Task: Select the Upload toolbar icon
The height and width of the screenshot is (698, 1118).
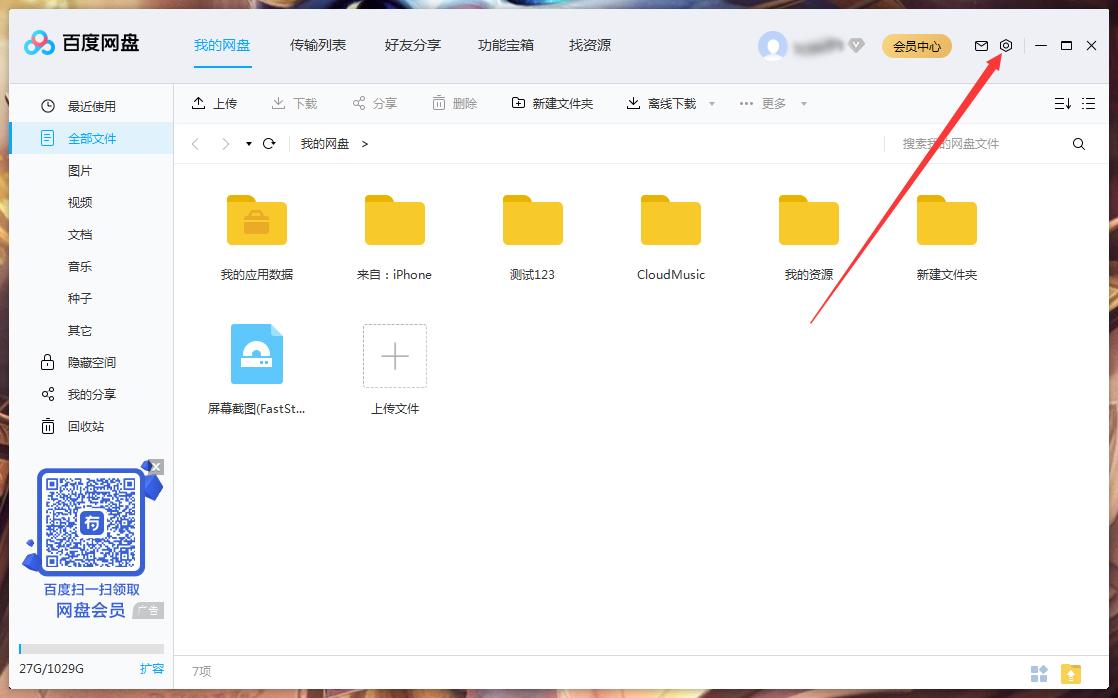Action: 215,102
